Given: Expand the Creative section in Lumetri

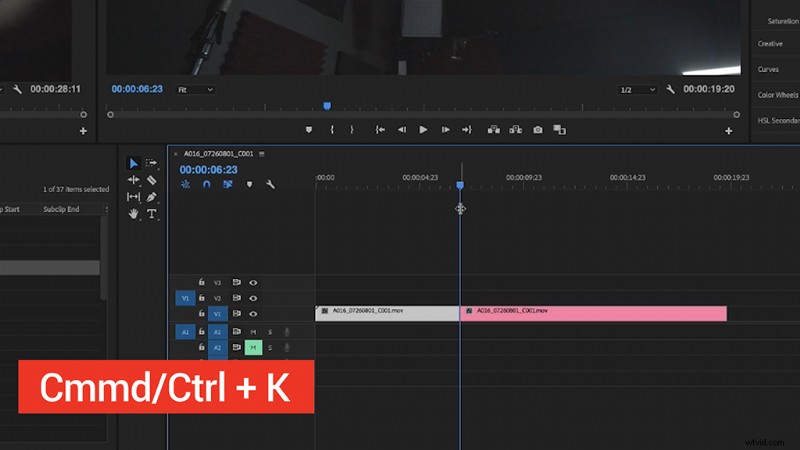Looking at the screenshot, I should pyautogui.click(x=770, y=44).
